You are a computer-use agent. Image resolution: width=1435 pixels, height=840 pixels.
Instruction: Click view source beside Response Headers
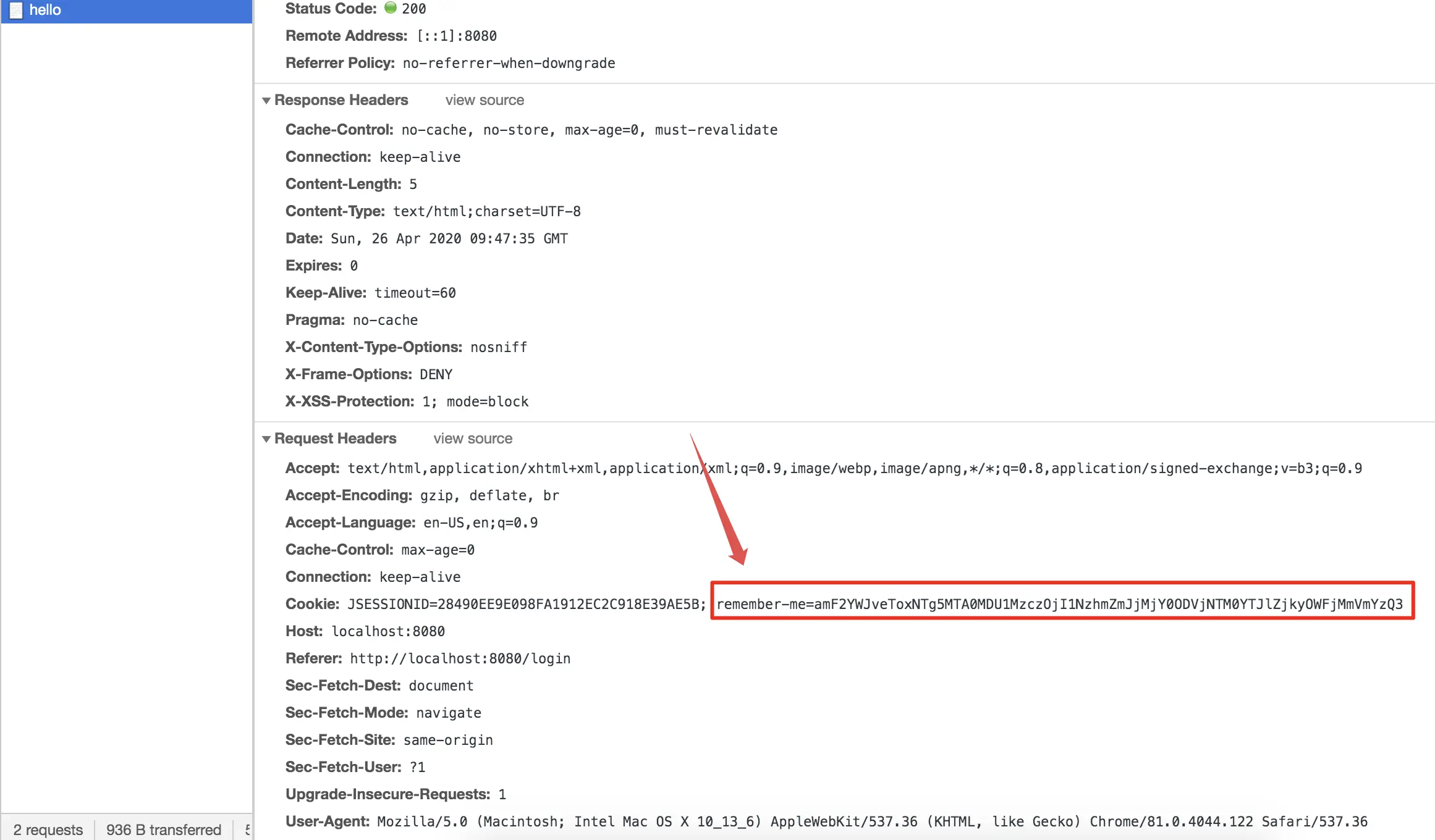click(485, 100)
